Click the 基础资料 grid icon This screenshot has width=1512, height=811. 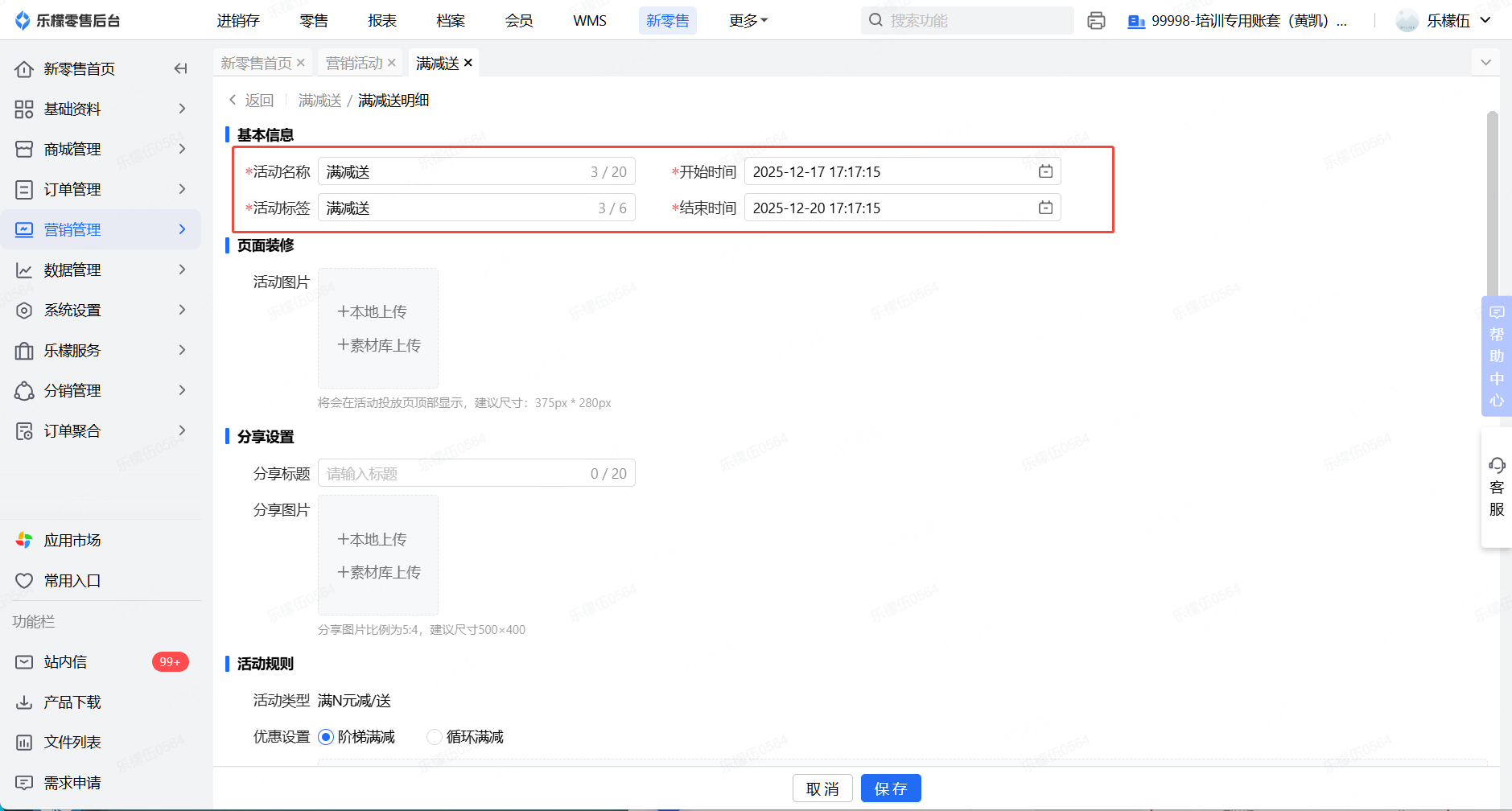(24, 109)
